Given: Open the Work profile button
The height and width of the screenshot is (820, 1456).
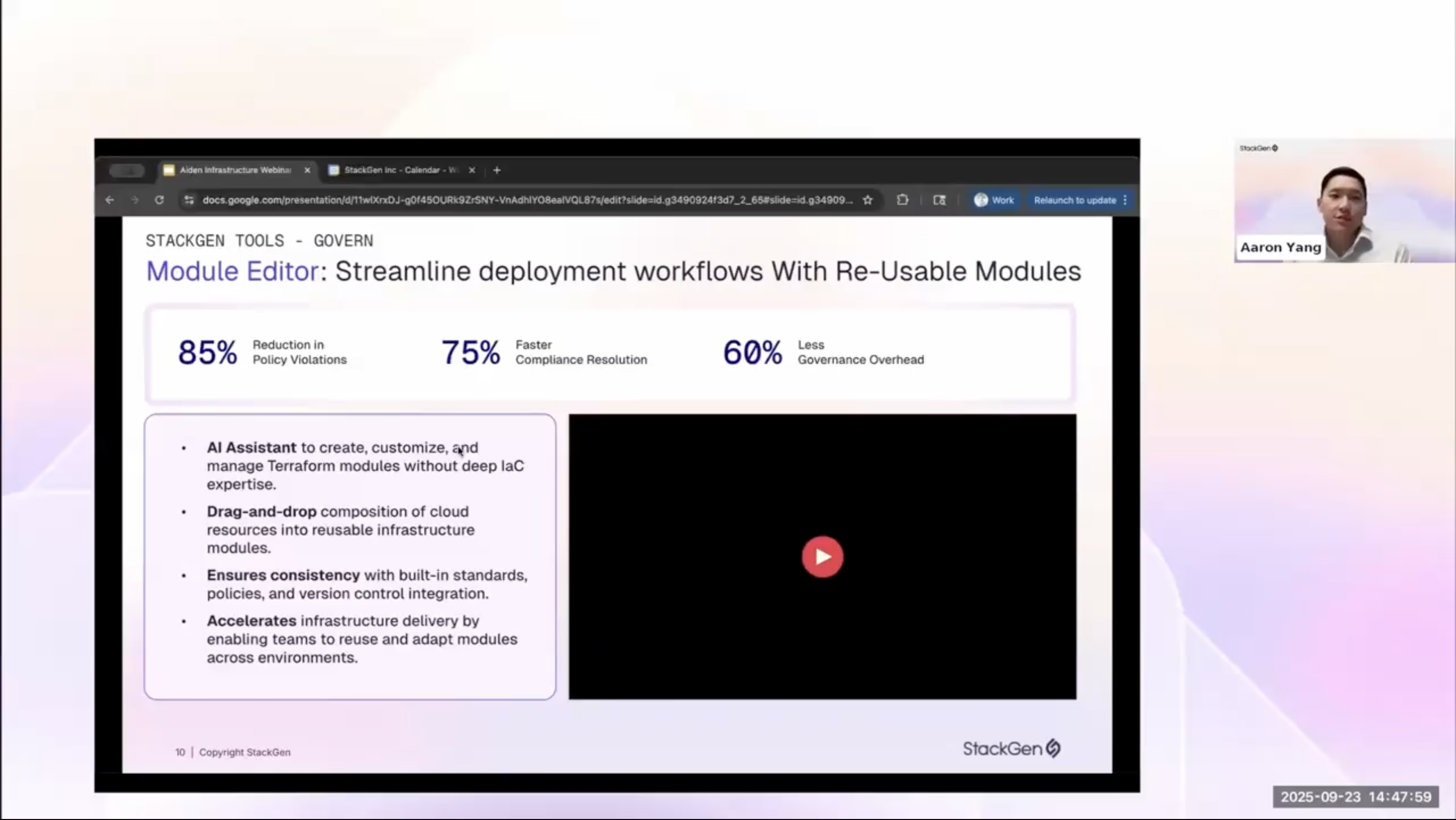Looking at the screenshot, I should click(x=994, y=200).
